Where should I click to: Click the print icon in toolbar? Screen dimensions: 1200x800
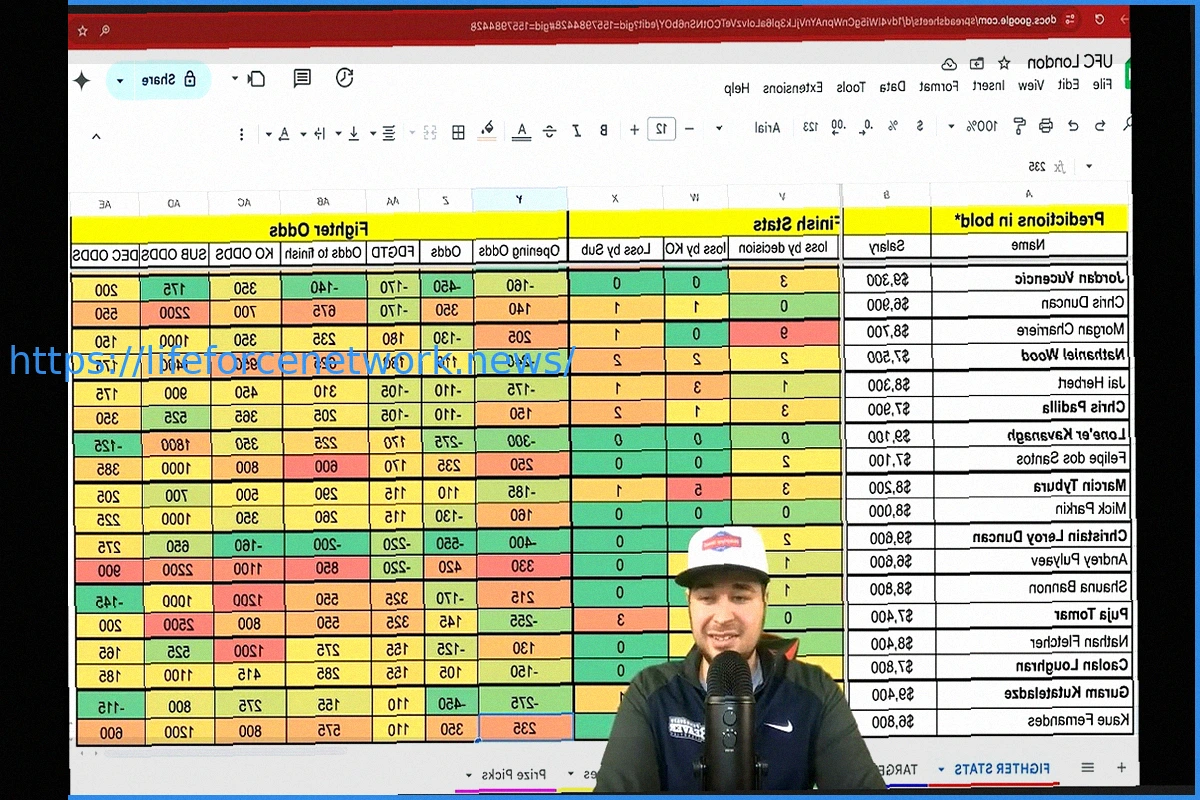click(1045, 127)
